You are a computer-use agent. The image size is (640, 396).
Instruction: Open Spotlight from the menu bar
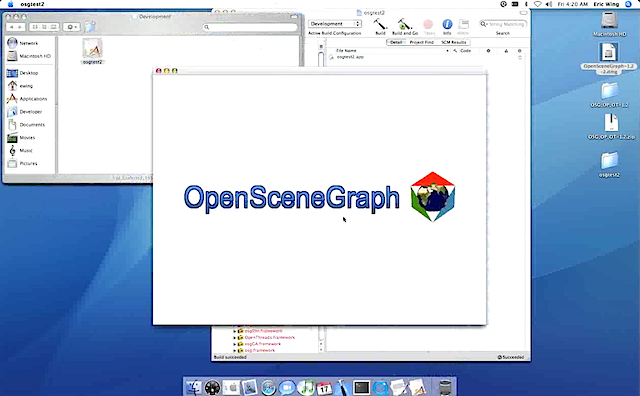tap(628, 4)
